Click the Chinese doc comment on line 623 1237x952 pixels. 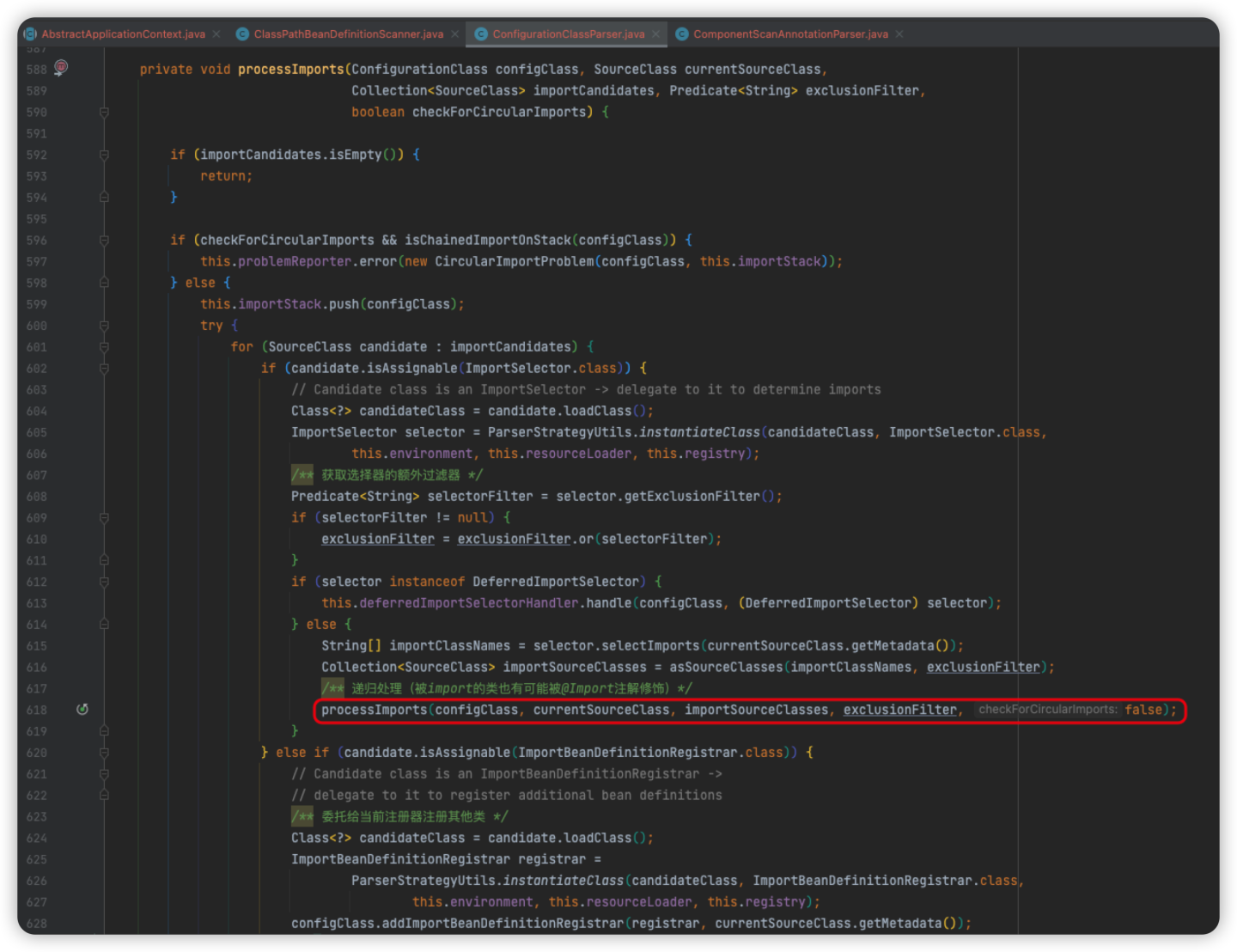pyautogui.click(x=399, y=816)
